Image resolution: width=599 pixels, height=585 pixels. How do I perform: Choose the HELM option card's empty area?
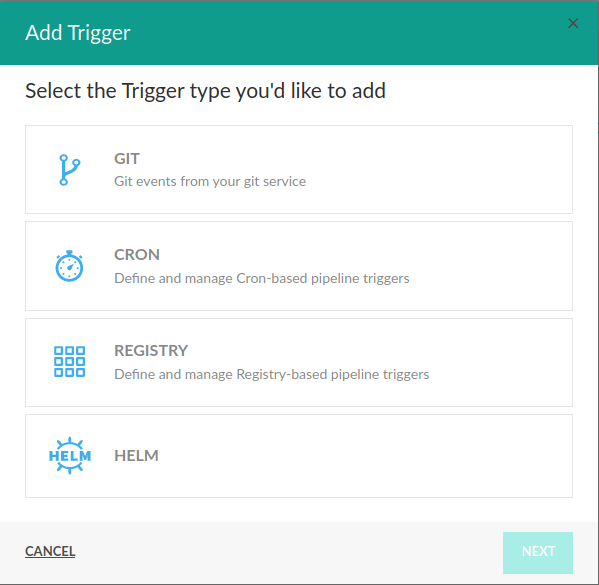(363, 456)
